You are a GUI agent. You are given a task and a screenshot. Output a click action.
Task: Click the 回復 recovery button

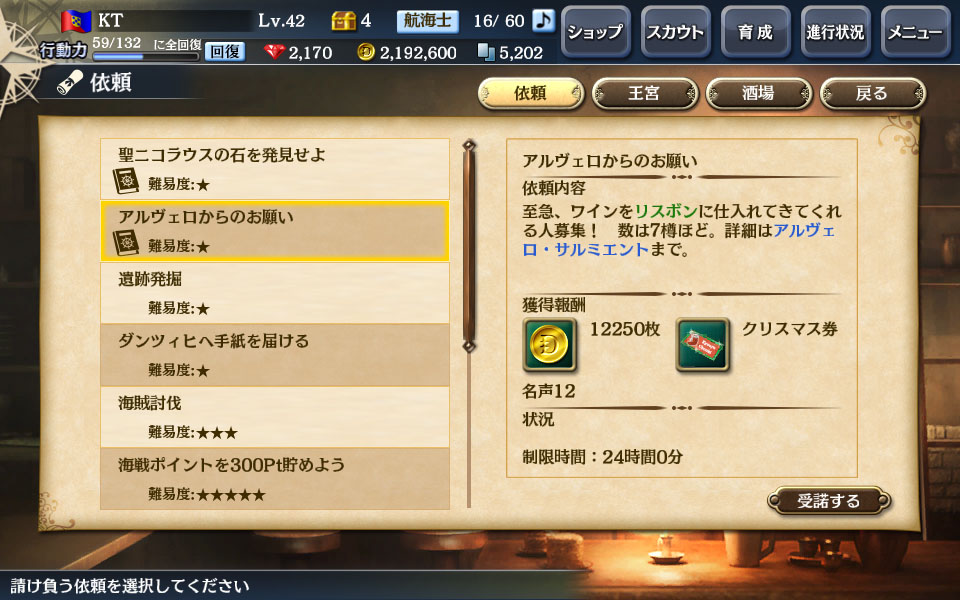225,51
